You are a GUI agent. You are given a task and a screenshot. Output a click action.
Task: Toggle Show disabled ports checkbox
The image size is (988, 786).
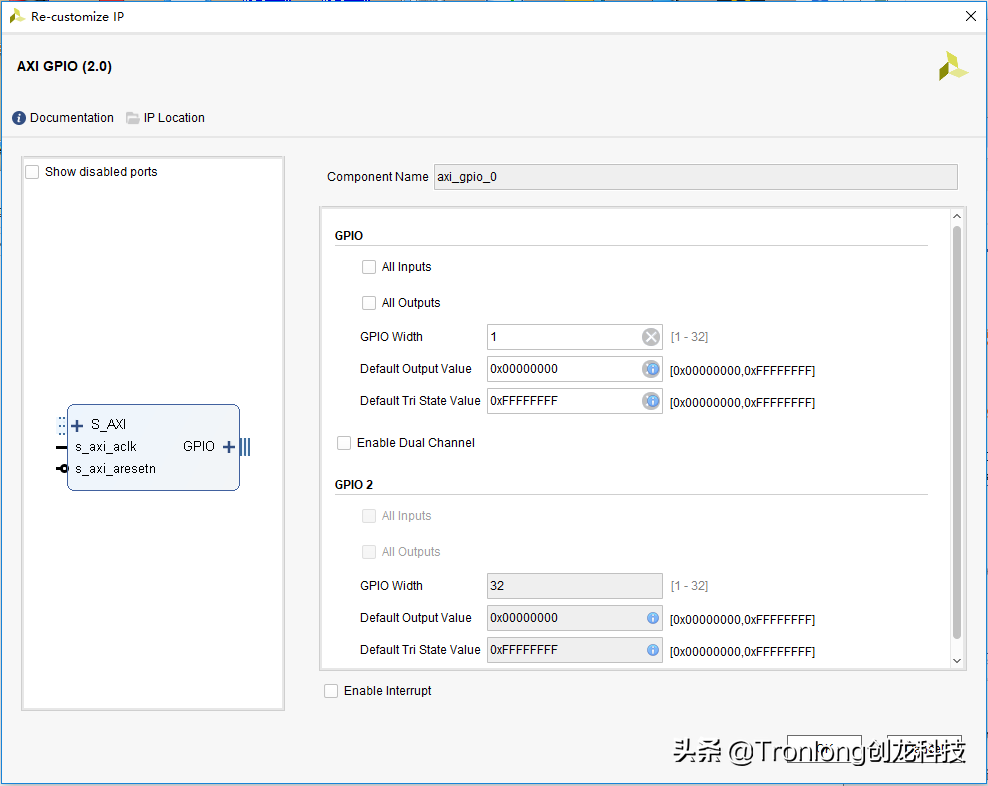(x=32, y=172)
